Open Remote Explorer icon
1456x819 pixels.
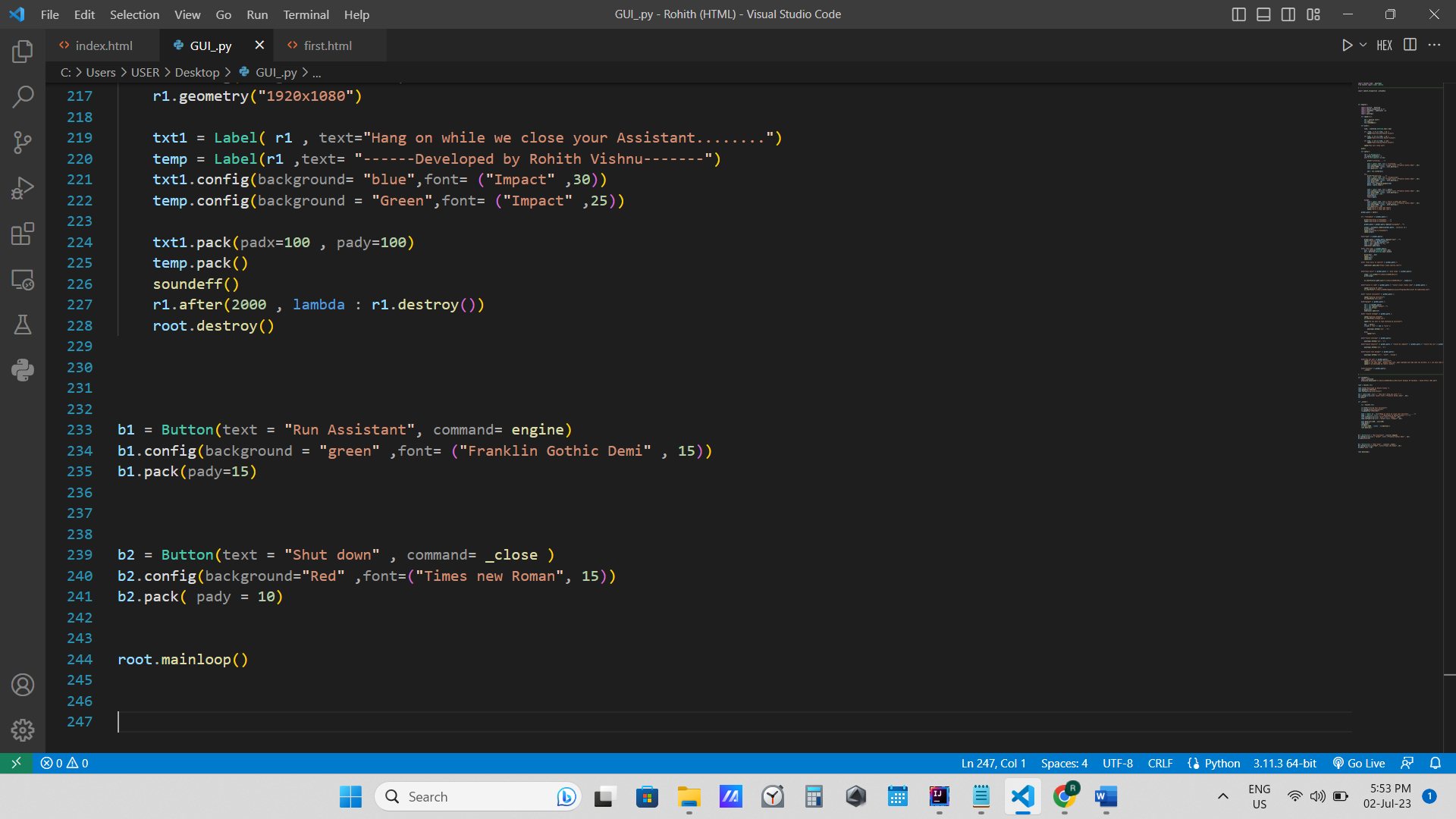23,280
